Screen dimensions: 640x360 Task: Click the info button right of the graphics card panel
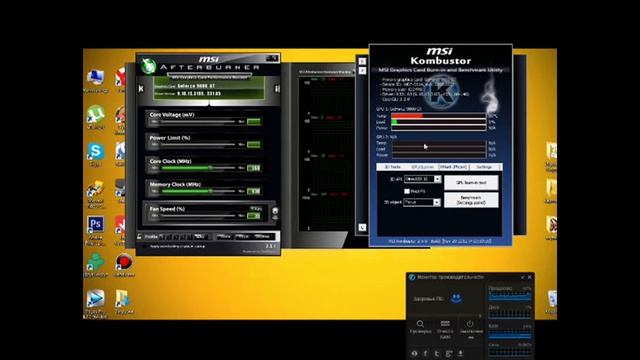tap(277, 89)
